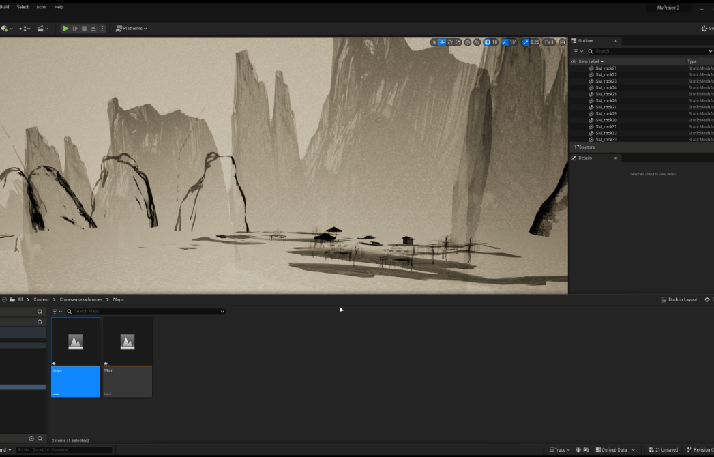
Task: Focus the Outliner search field
Action: pyautogui.click(x=650, y=51)
